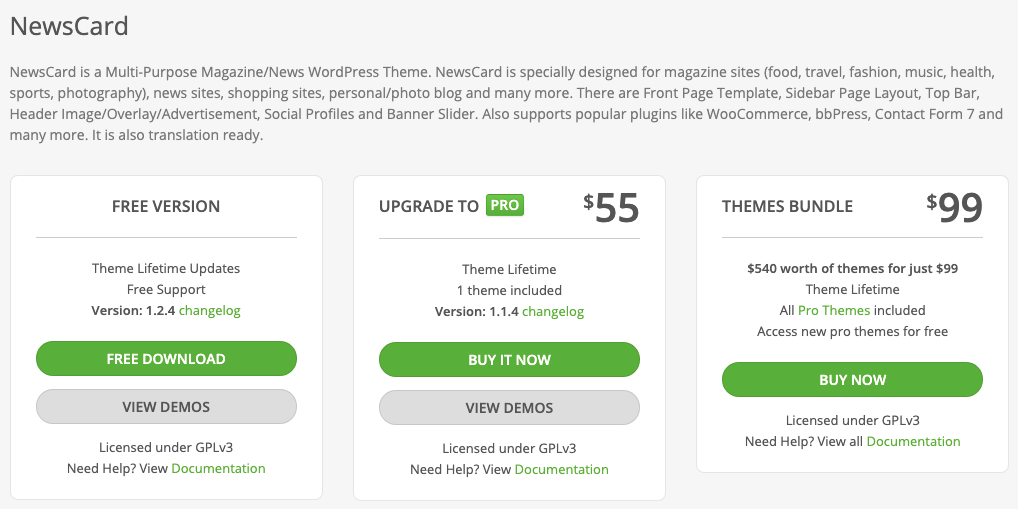Viewport: 1018px width, 509px height.
Task: Click the BUY IT NOW button
Action: click(x=509, y=360)
